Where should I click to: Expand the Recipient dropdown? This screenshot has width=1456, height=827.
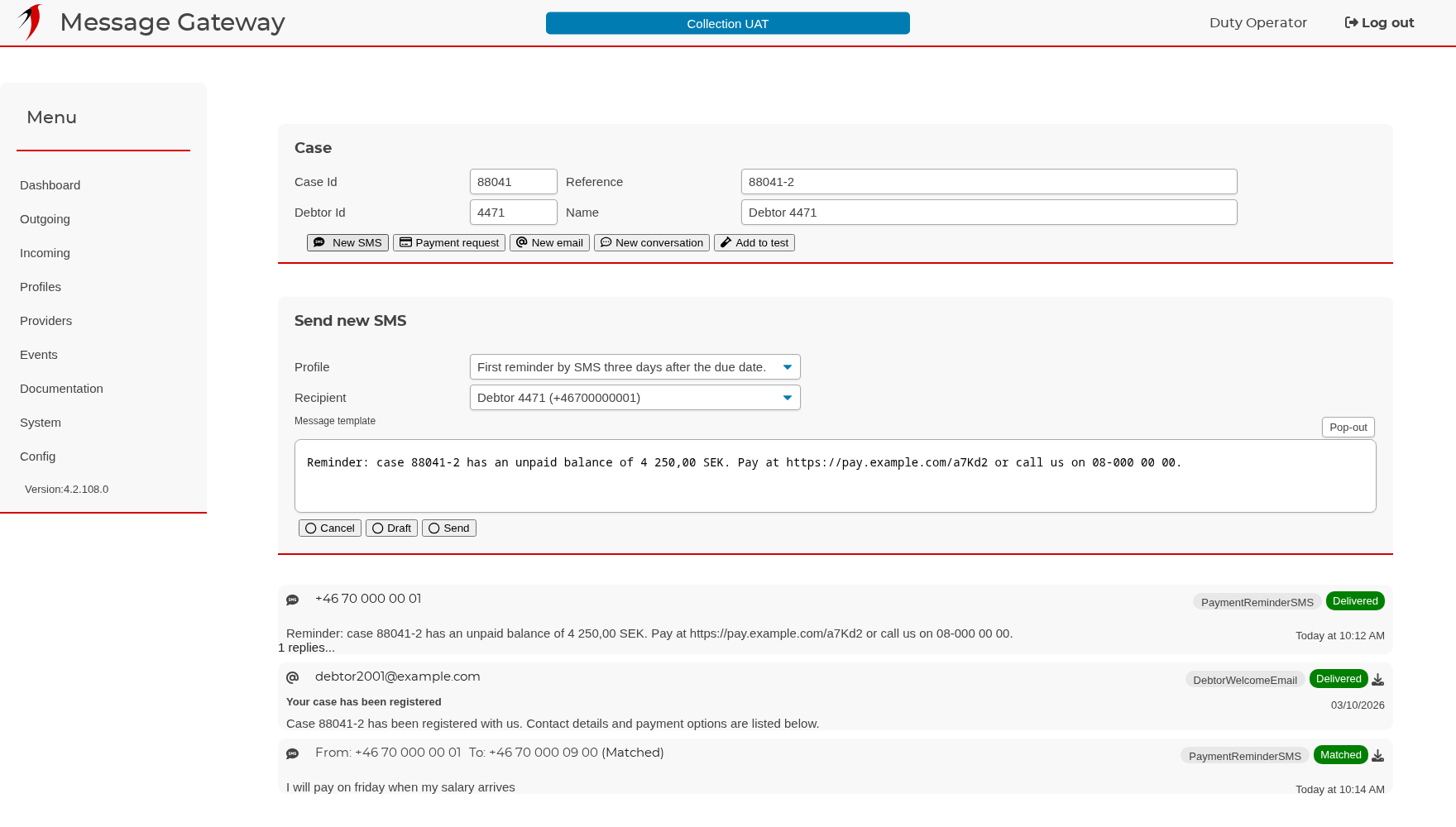635,398
